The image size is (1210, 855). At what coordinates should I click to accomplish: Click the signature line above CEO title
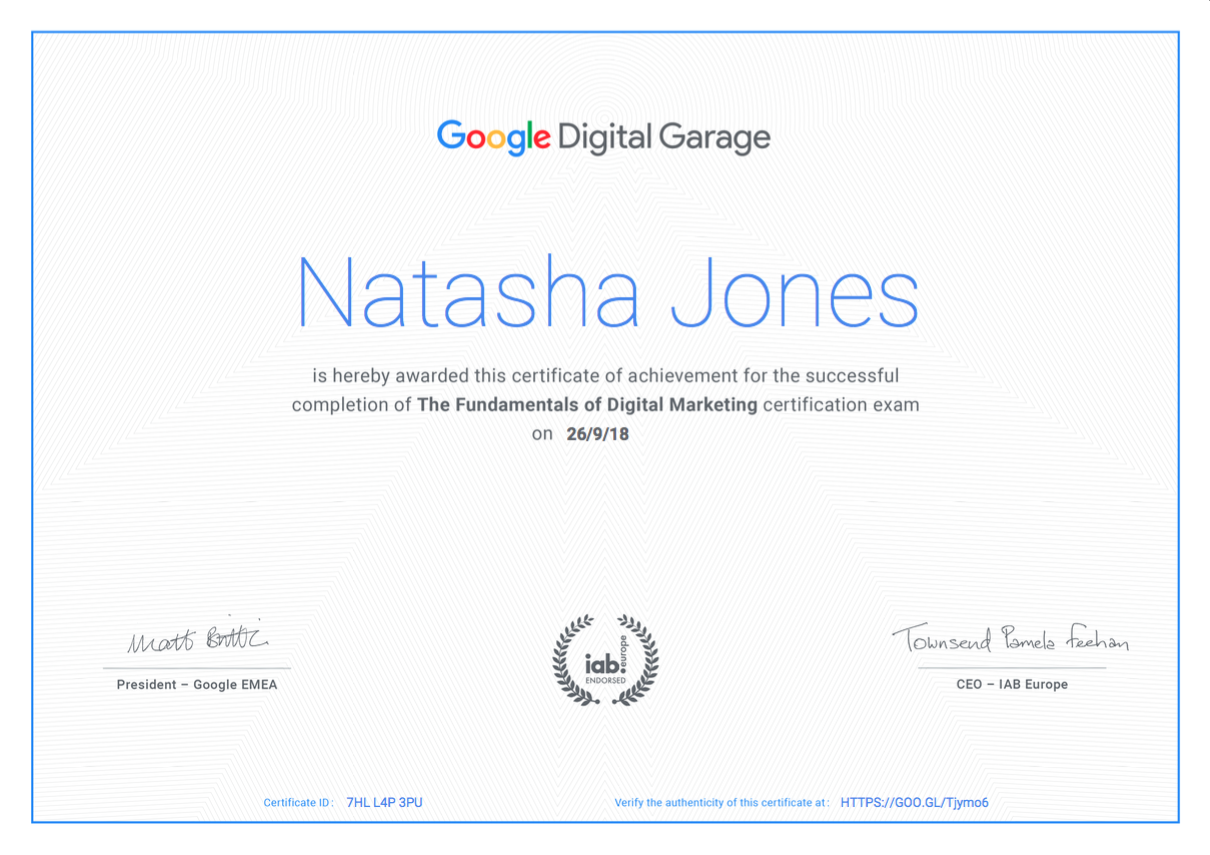[1012, 668]
